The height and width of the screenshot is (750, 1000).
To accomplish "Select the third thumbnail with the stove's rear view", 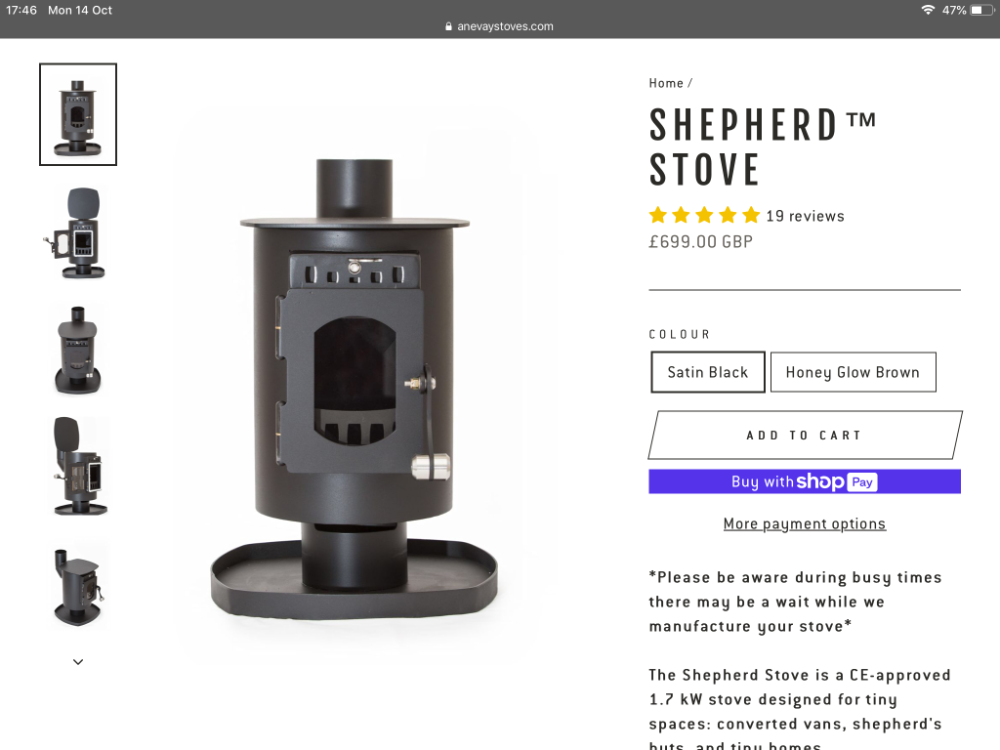I will click(78, 350).
